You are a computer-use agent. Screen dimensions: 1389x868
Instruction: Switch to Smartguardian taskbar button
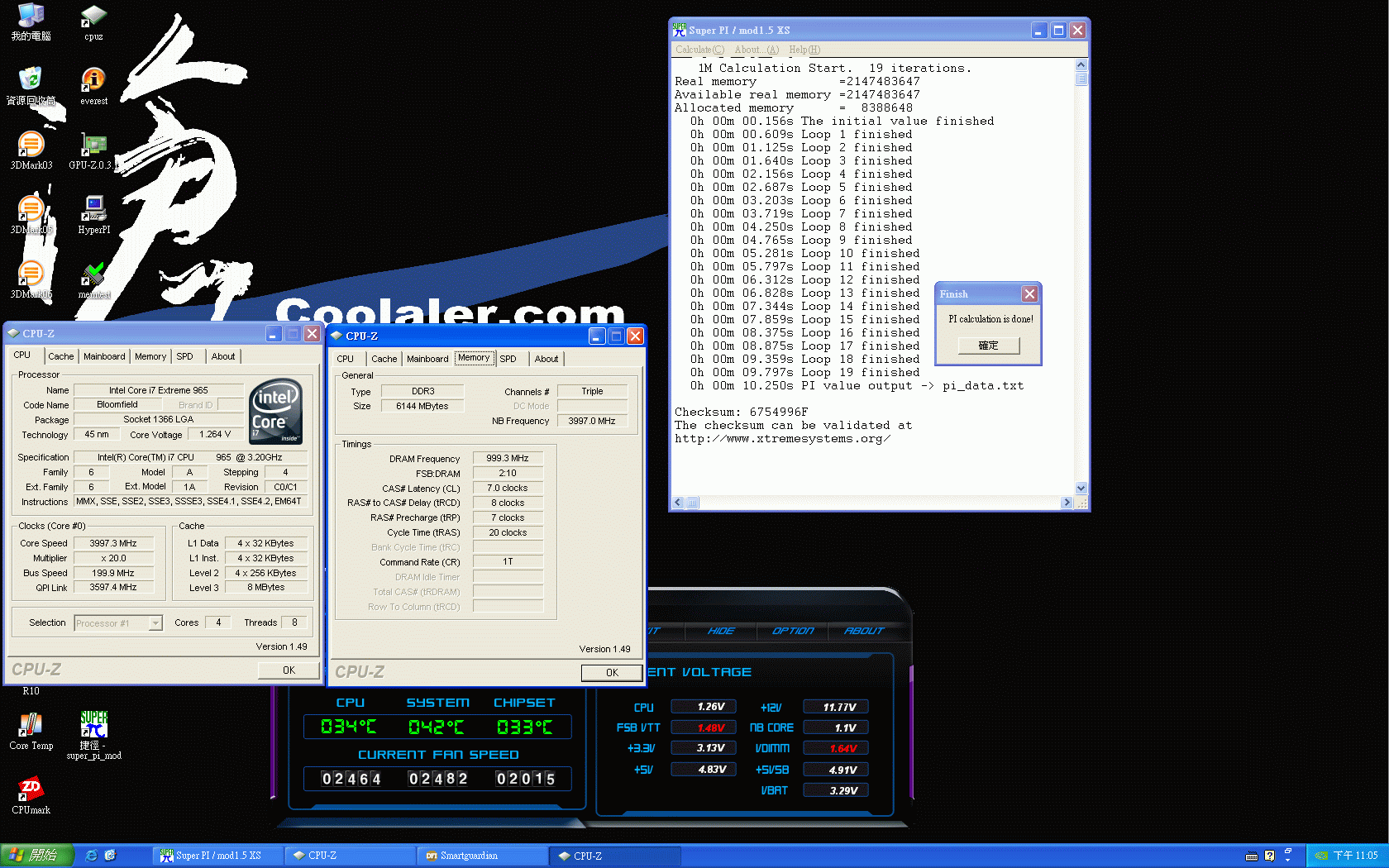click(482, 856)
